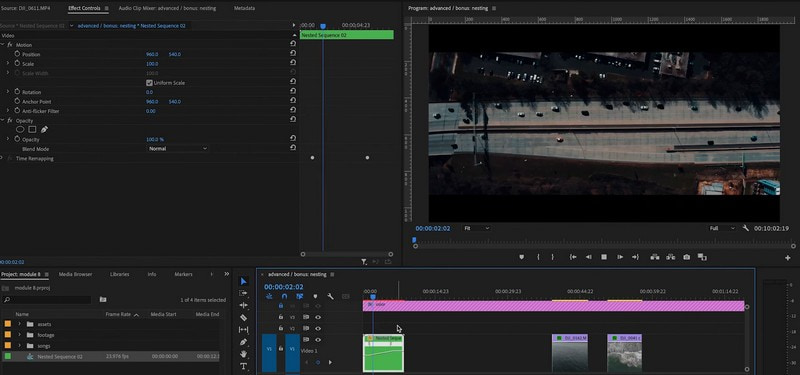Create ellipse opacity mask
Image resolution: width=800 pixels, height=375 pixels.
click(20, 130)
